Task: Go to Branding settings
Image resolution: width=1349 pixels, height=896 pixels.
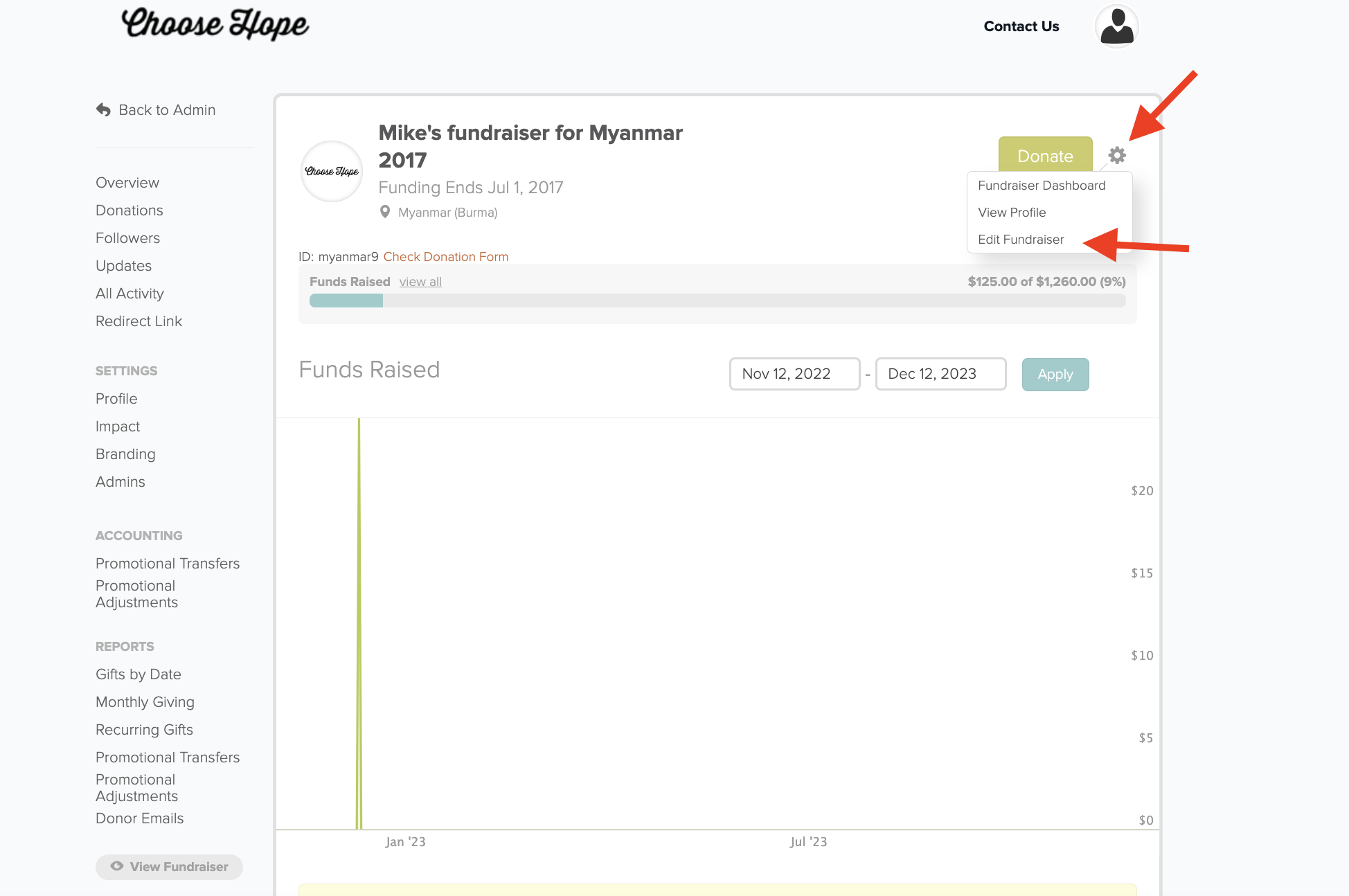Action: point(125,454)
